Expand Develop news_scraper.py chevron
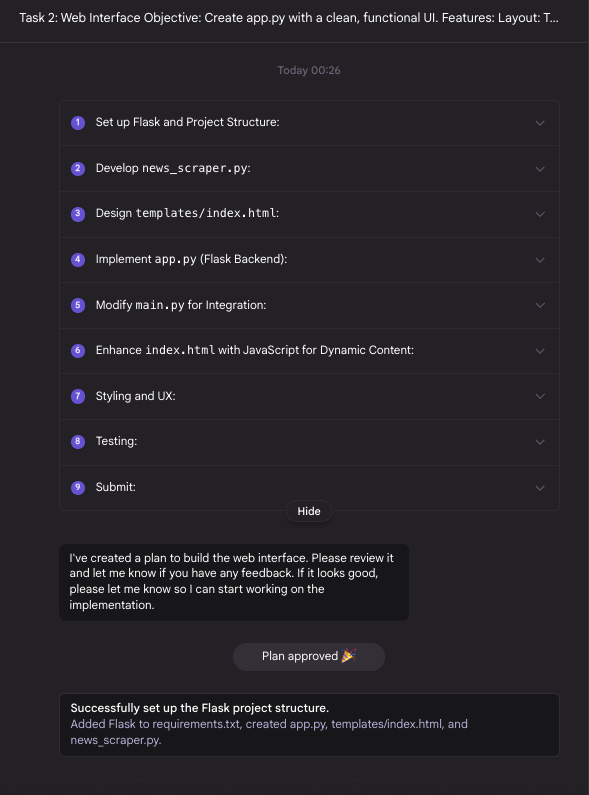The width and height of the screenshot is (589, 795). [x=540, y=169]
